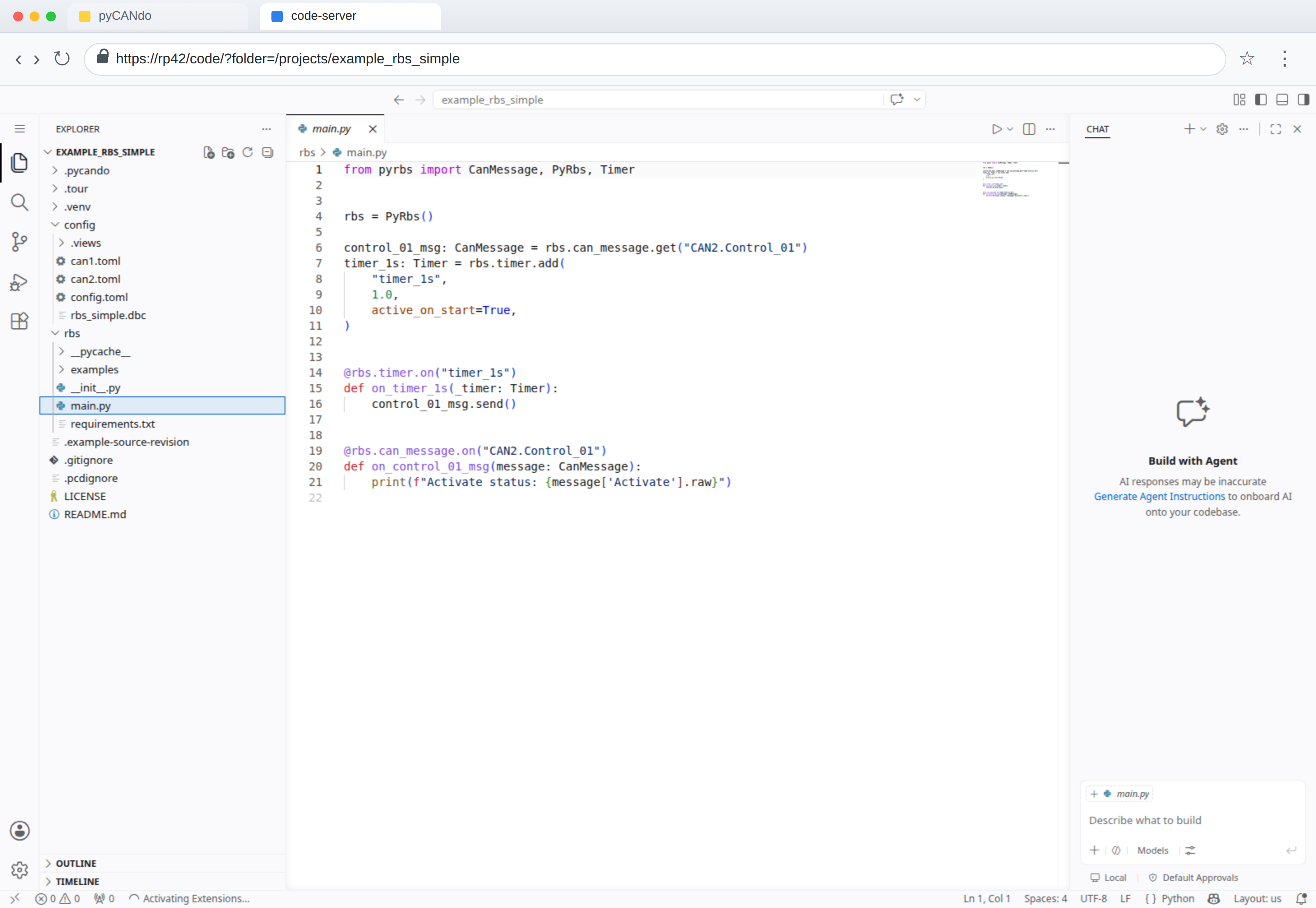Image resolution: width=1316 pixels, height=908 pixels.
Task: Start a new chat with plus icon
Action: click(x=1189, y=129)
